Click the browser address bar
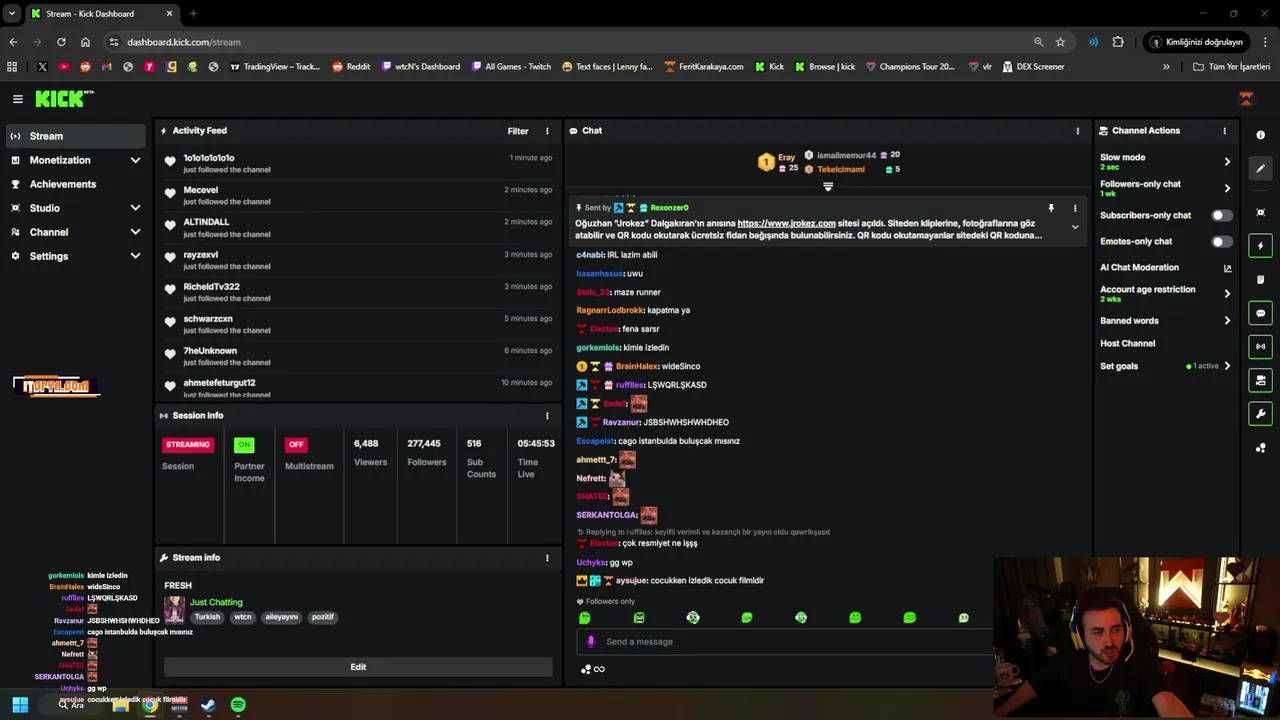 tap(570, 42)
